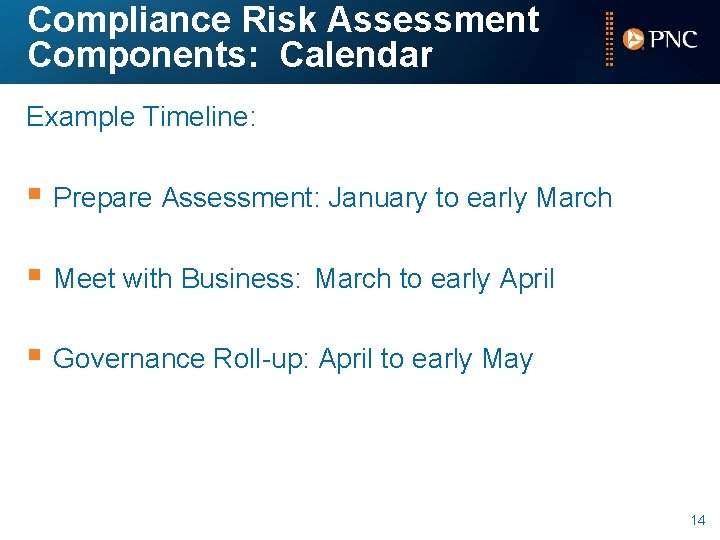Click the orange bullet beside Meet with Business
This screenshot has height=540, width=720.
(x=34, y=274)
